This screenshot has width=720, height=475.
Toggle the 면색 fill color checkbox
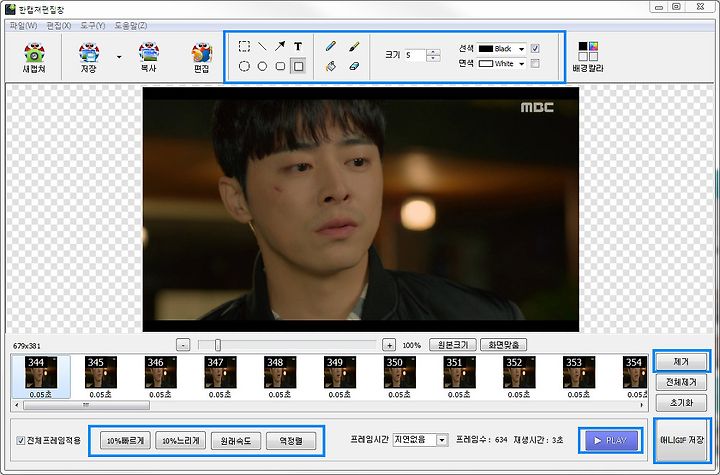pos(535,63)
